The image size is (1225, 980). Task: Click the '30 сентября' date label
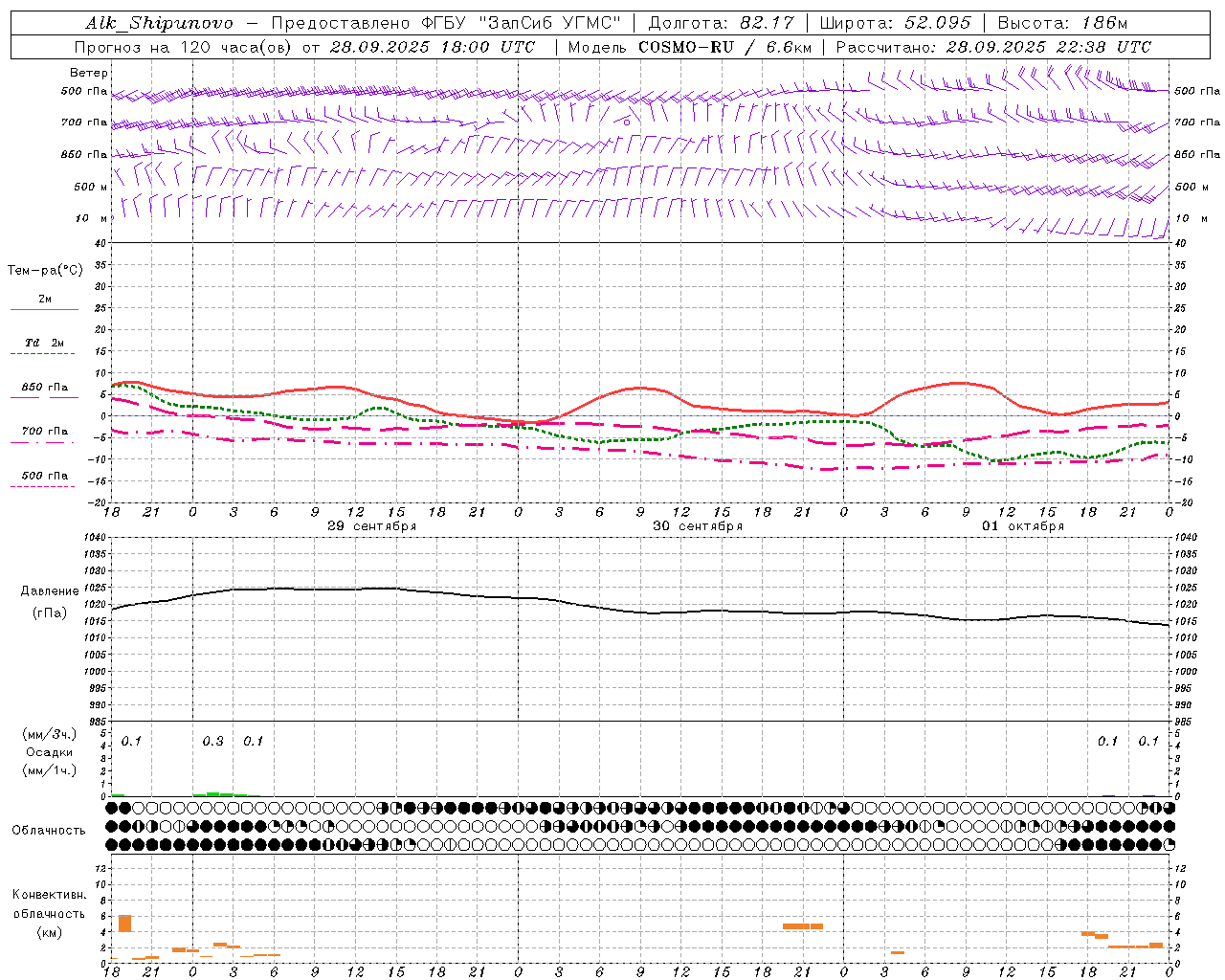coord(698,526)
